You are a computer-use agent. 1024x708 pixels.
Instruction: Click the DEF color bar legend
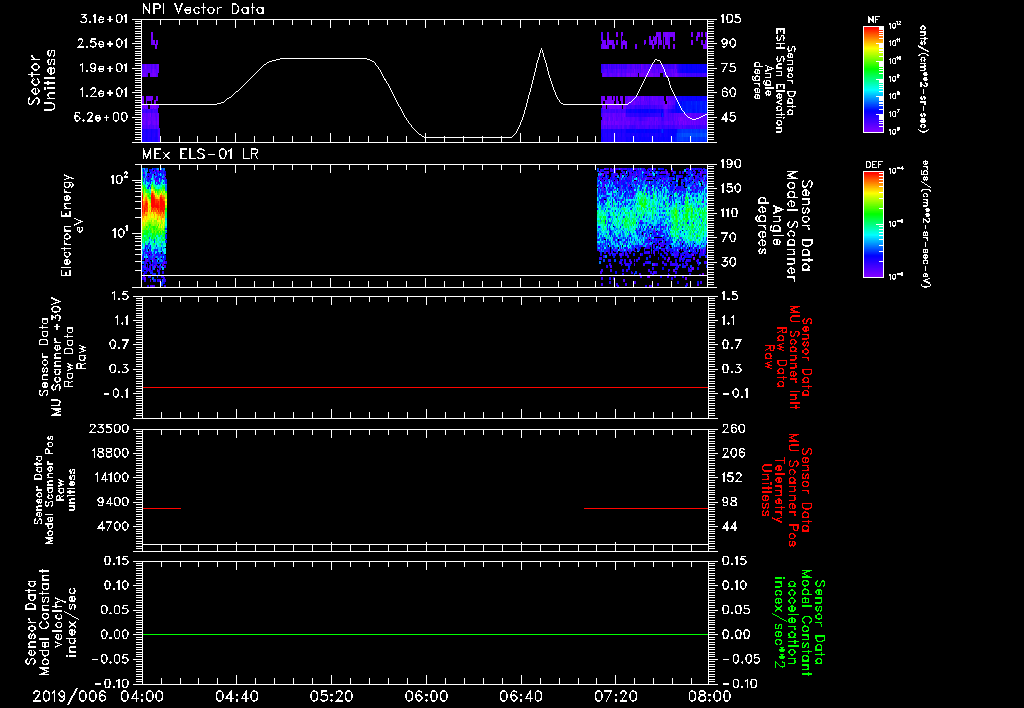[x=874, y=224]
